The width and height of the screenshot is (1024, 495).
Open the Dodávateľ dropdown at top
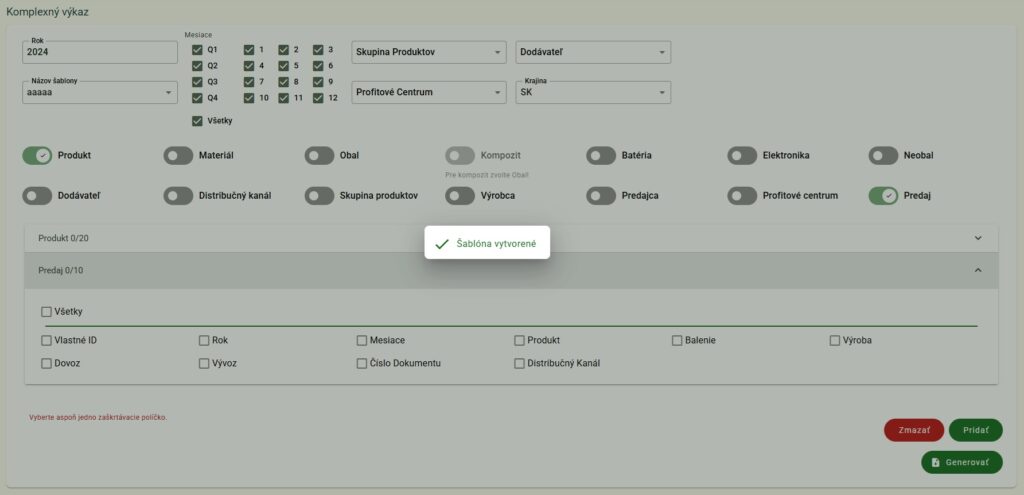(592, 52)
